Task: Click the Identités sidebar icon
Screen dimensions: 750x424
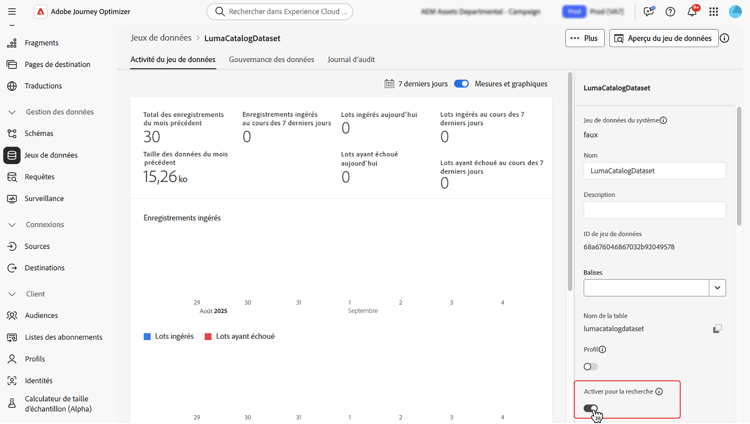Action: tap(12, 381)
